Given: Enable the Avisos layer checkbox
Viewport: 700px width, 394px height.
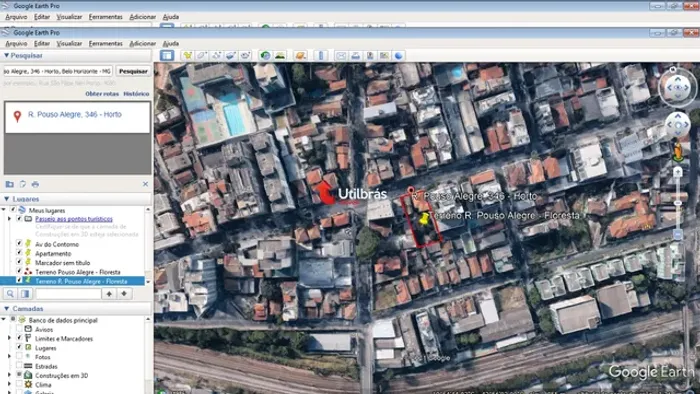Looking at the screenshot, I should (19, 329).
